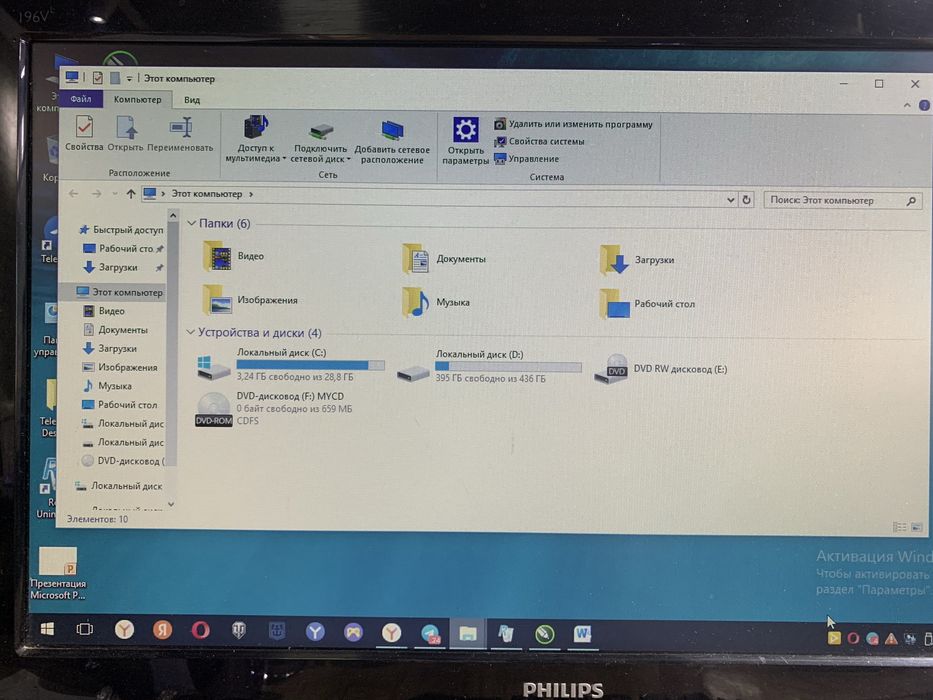Select the Документы folder
The image size is (933, 700).
pyautogui.click(x=444, y=258)
